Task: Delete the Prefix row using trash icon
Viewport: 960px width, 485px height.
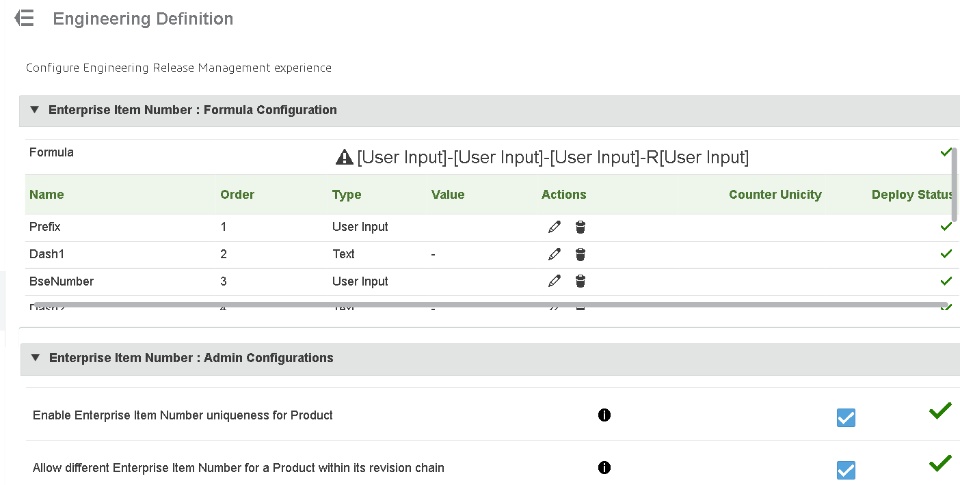Action: point(580,227)
